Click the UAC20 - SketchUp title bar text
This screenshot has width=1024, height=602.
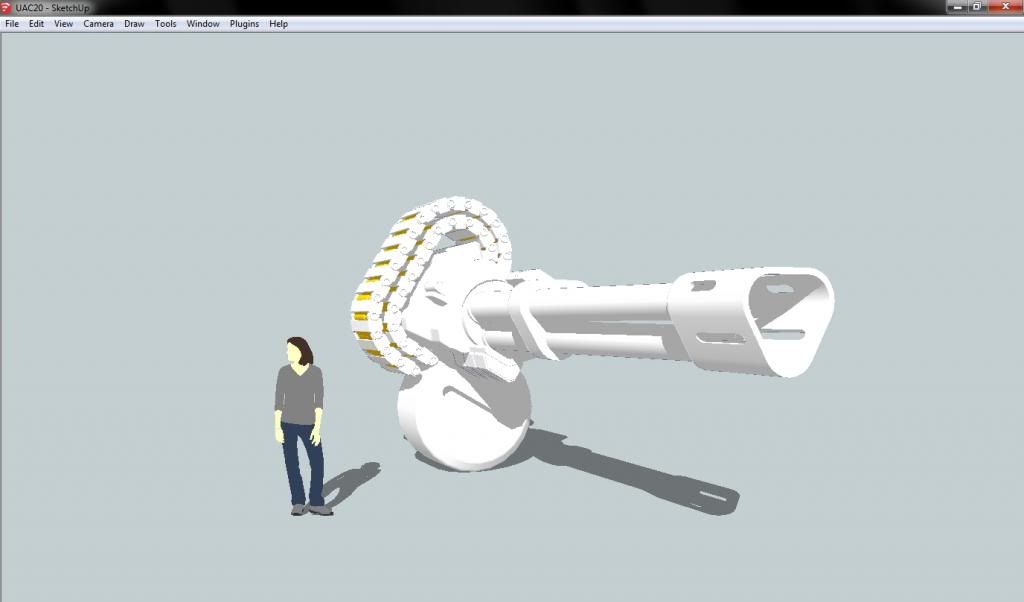coord(52,8)
